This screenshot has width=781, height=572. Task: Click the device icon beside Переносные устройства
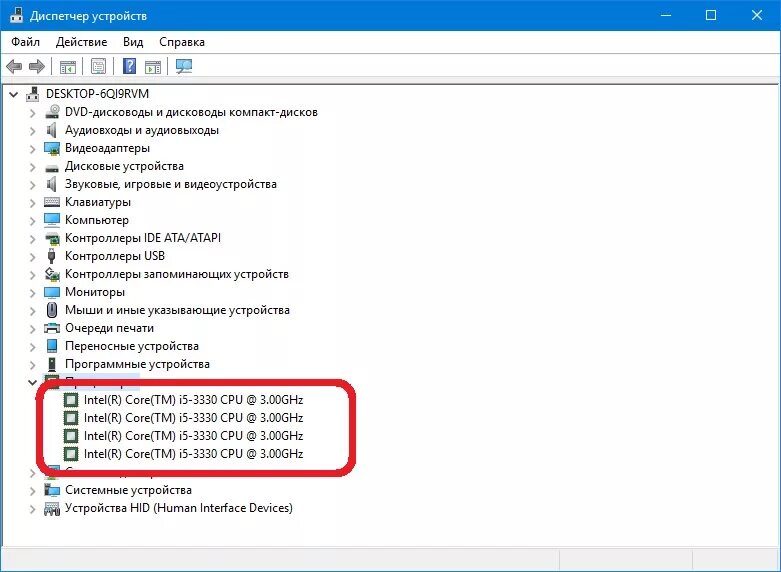52,346
